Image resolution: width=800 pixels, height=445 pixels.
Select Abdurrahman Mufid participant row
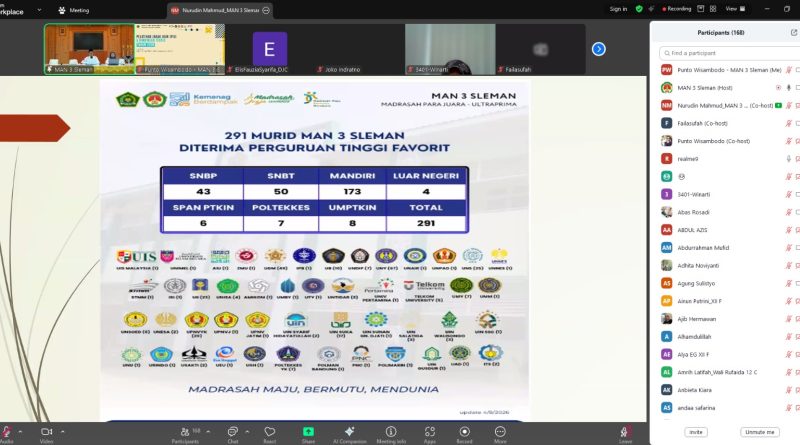(x=730, y=248)
